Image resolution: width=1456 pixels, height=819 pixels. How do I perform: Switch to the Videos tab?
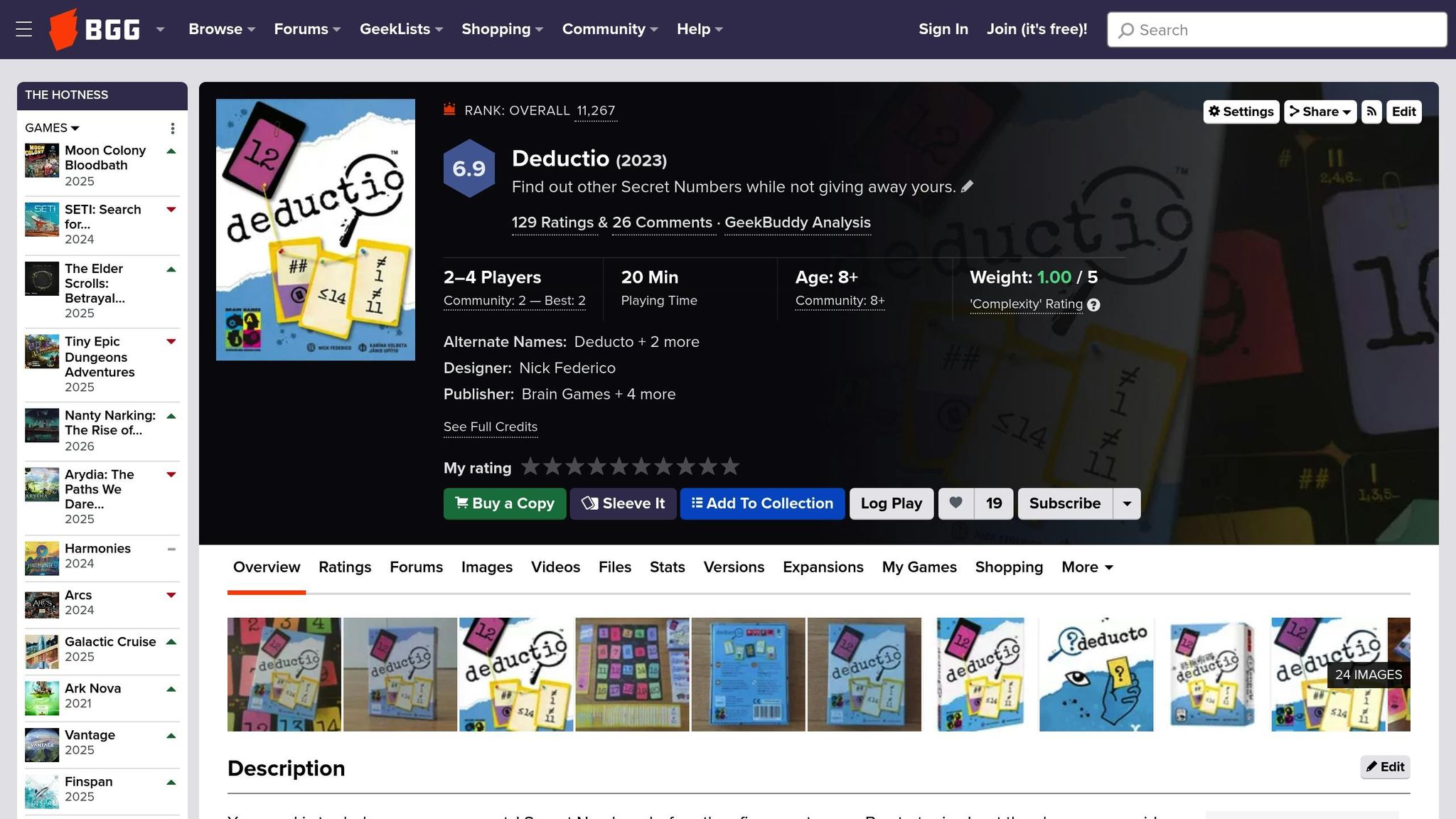(x=555, y=567)
